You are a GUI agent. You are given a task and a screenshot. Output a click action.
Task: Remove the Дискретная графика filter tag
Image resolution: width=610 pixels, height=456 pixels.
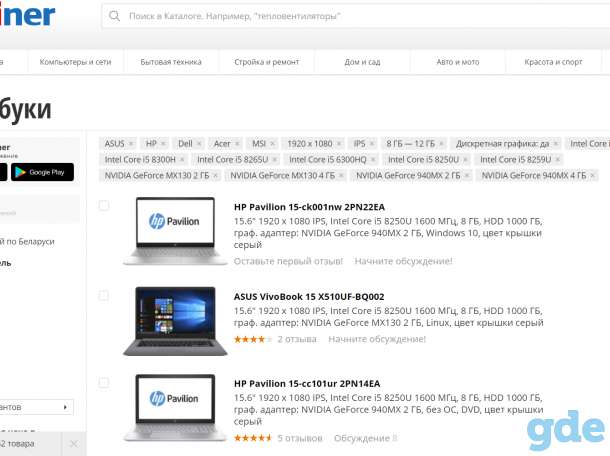[556, 144]
